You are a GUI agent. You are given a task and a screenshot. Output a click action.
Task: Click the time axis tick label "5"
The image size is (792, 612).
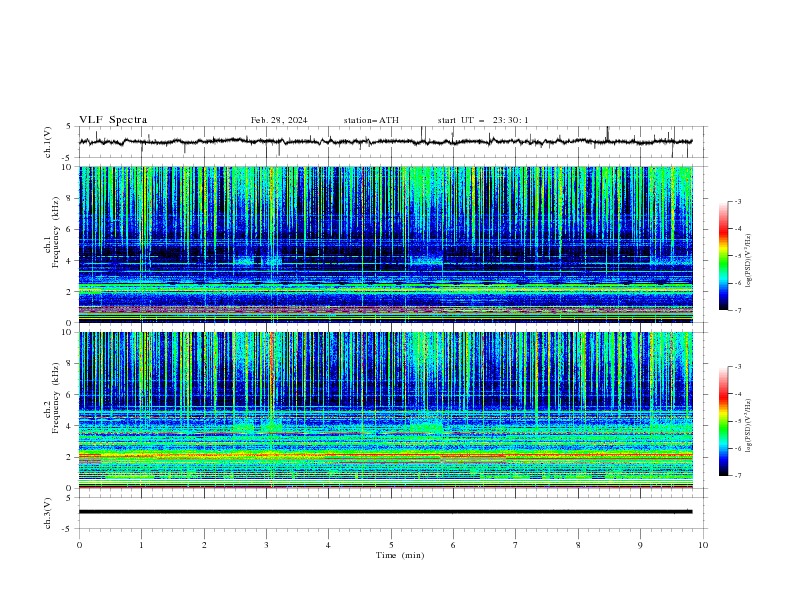point(391,545)
